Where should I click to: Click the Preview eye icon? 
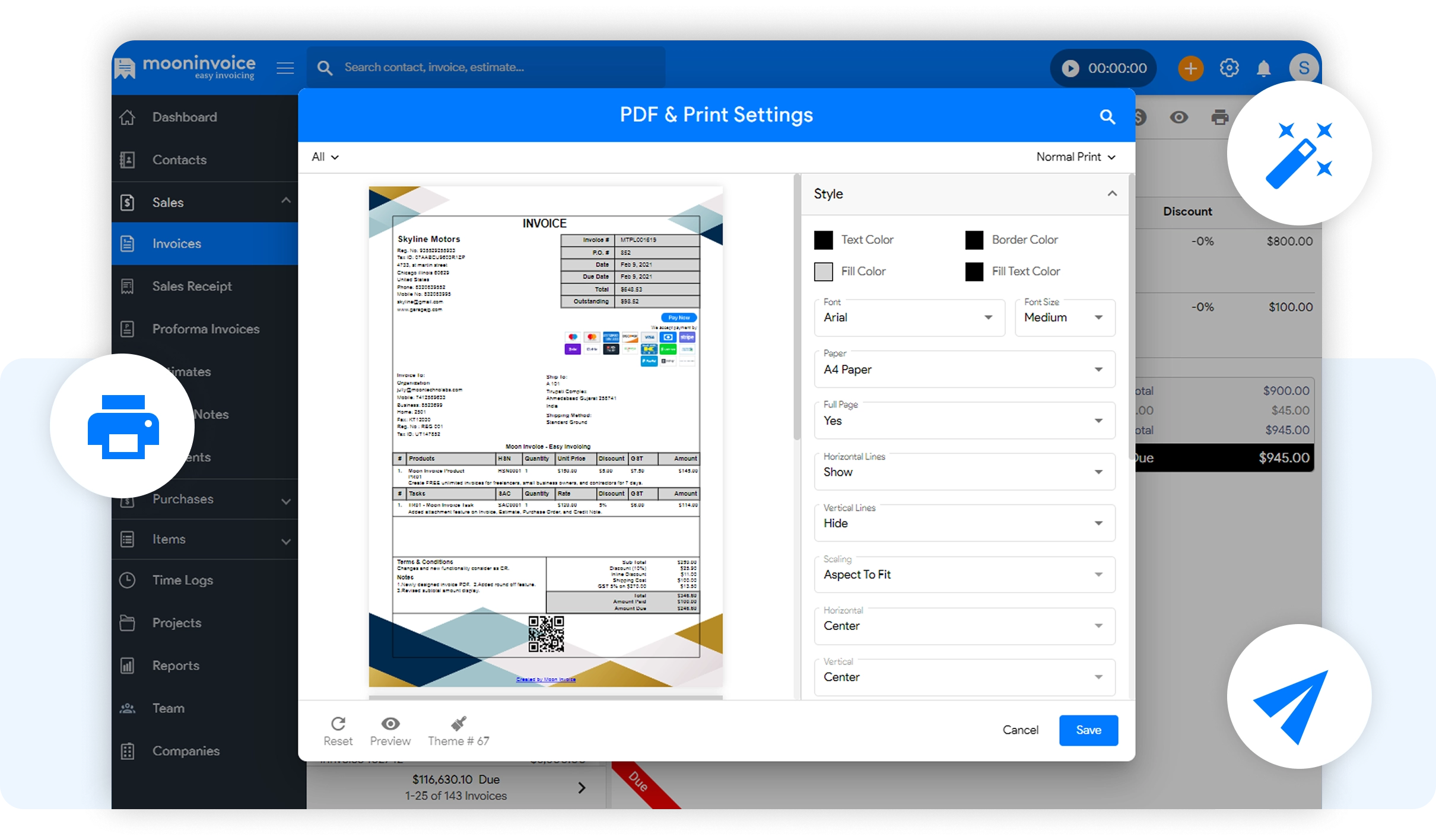click(x=390, y=724)
